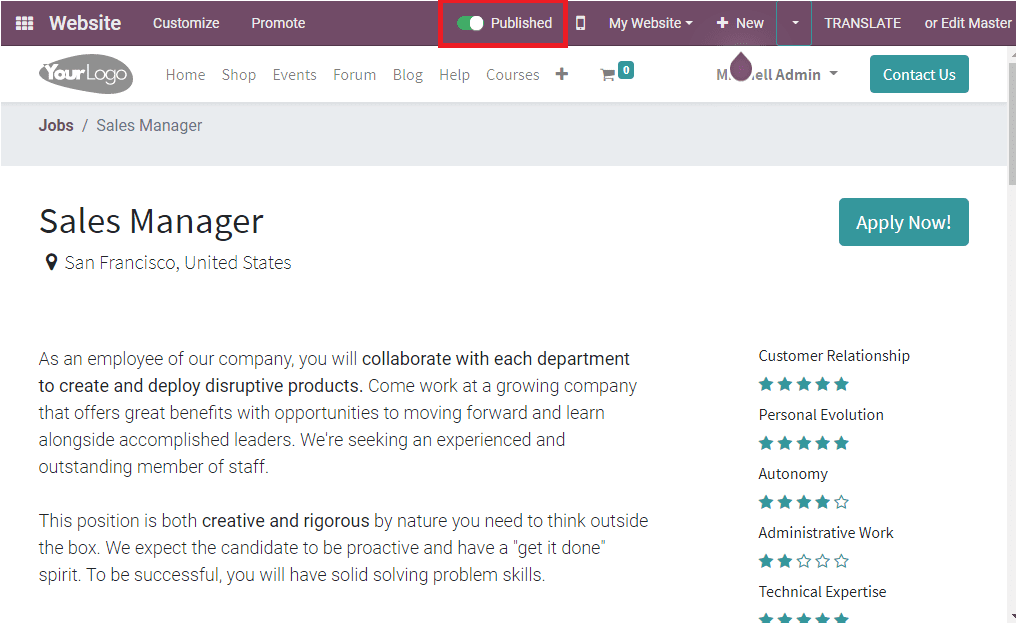Click the plus icon beside New
Image resolution: width=1017 pixels, height=624 pixels.
point(723,23)
